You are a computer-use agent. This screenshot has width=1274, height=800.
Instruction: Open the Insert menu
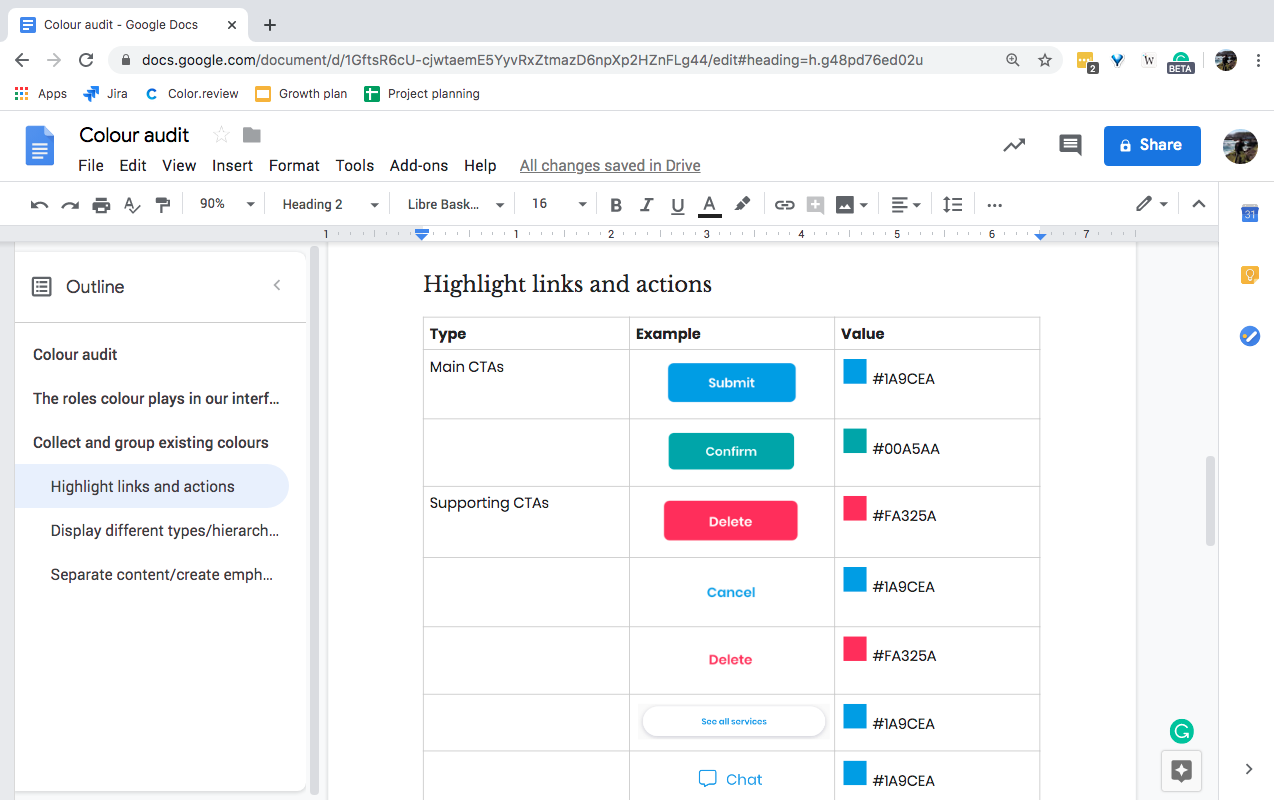pyautogui.click(x=232, y=166)
